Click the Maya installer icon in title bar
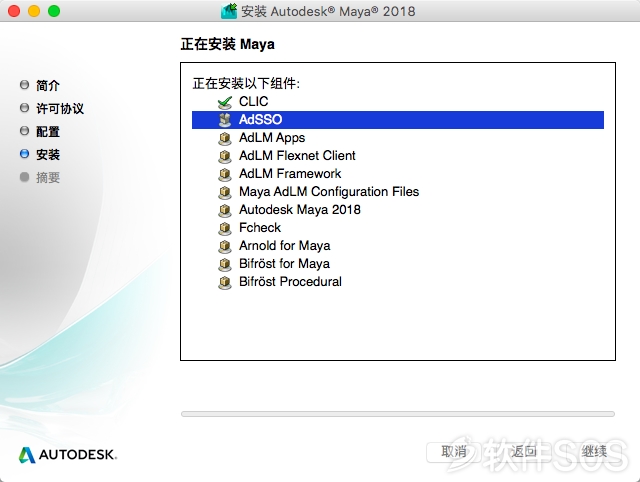 (x=229, y=11)
